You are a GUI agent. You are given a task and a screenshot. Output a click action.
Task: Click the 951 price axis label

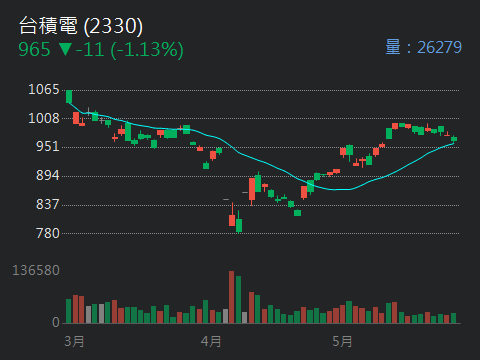coord(48,147)
